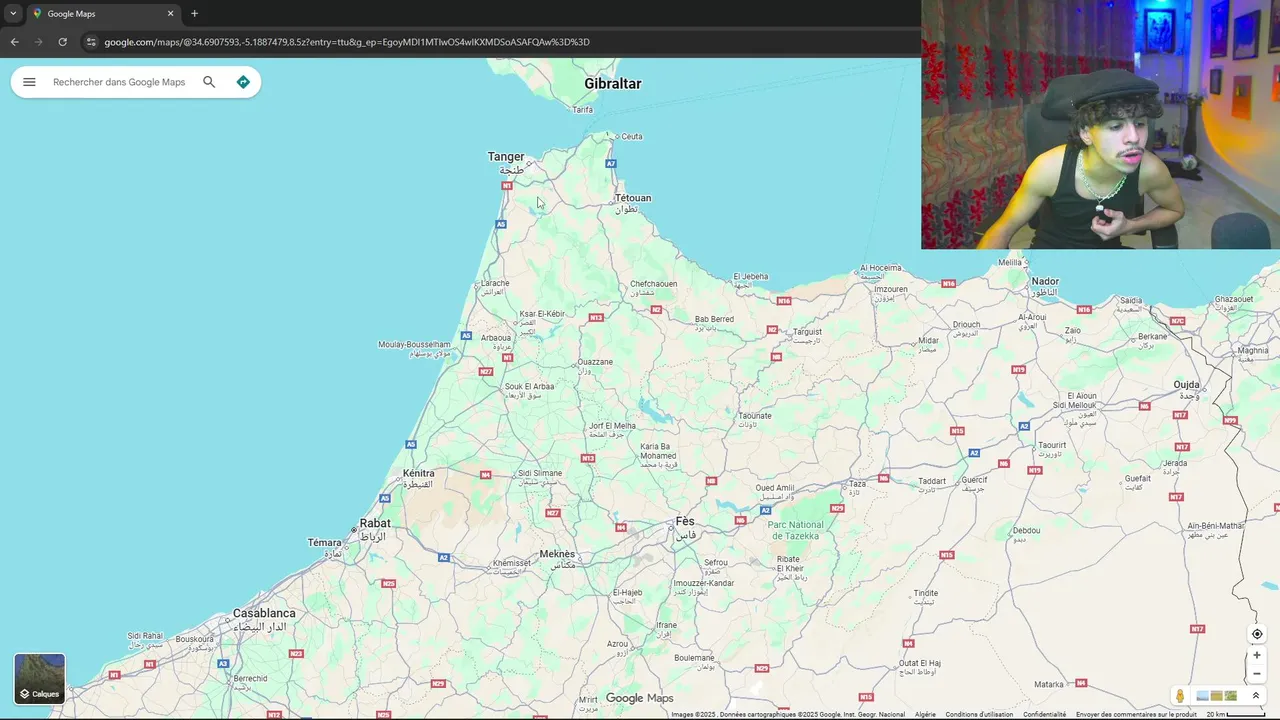
Task: Click the Al Hoceima label
Action: click(883, 268)
